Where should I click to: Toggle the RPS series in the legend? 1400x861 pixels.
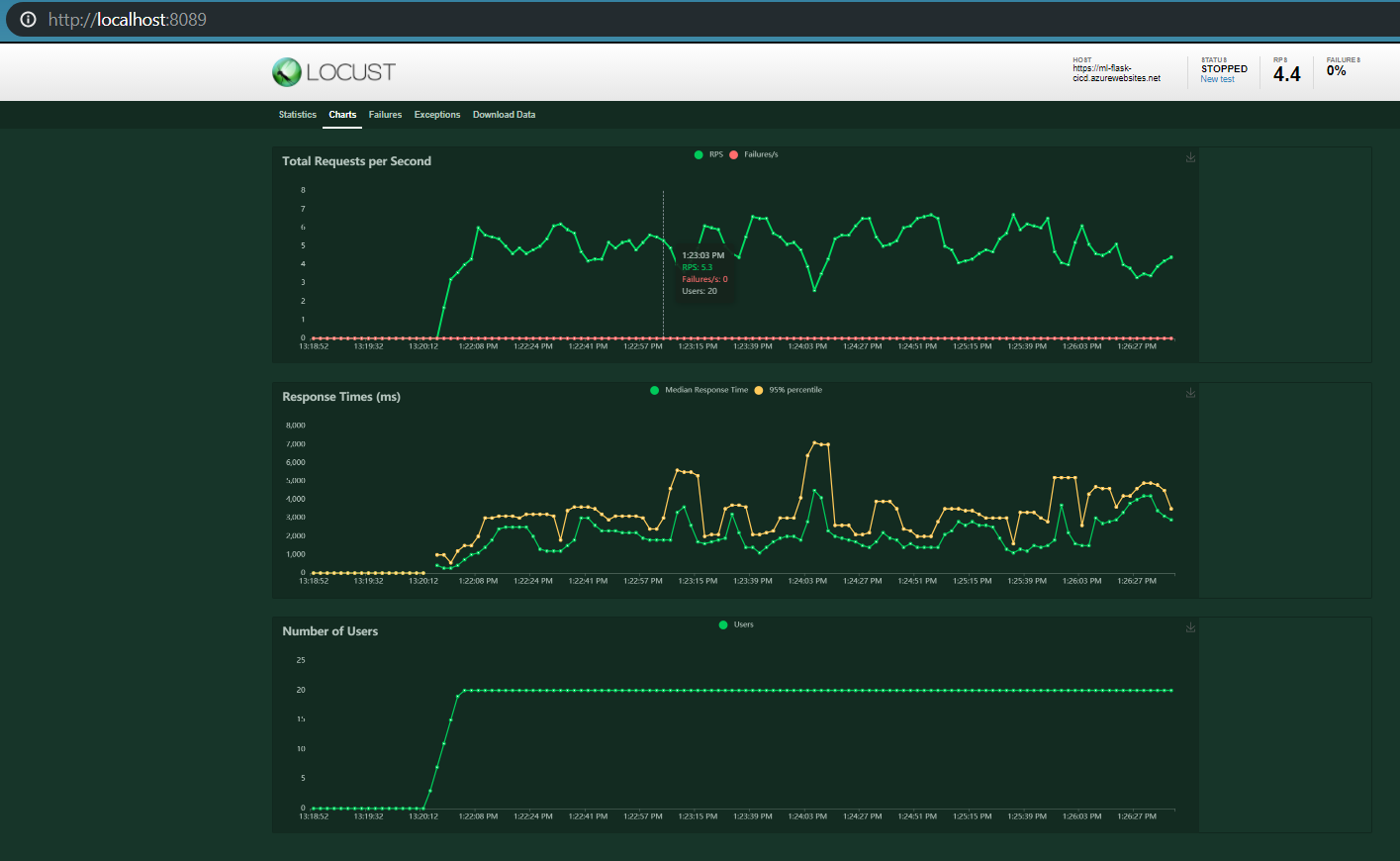click(x=707, y=154)
